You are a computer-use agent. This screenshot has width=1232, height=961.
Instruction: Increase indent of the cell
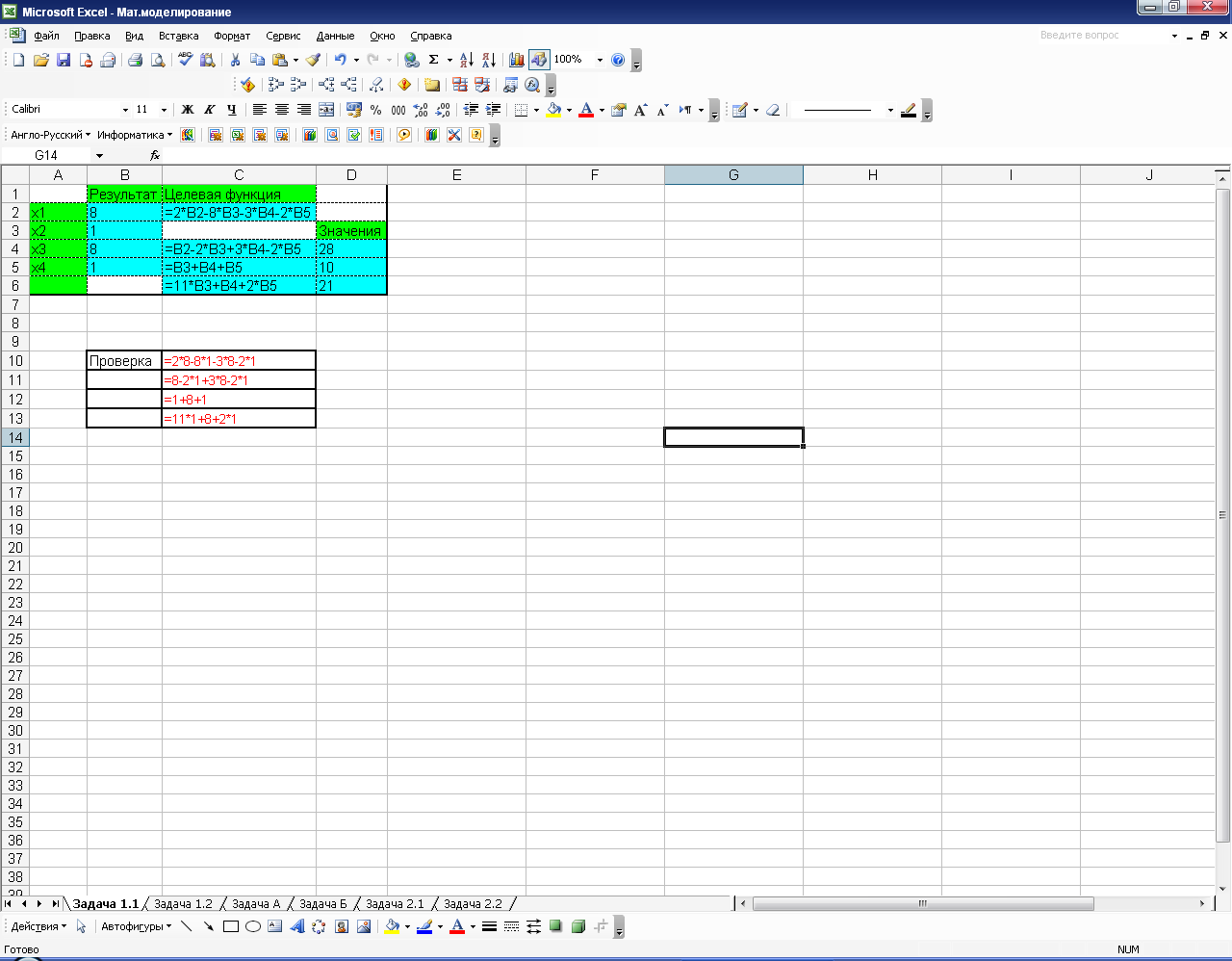[x=494, y=110]
